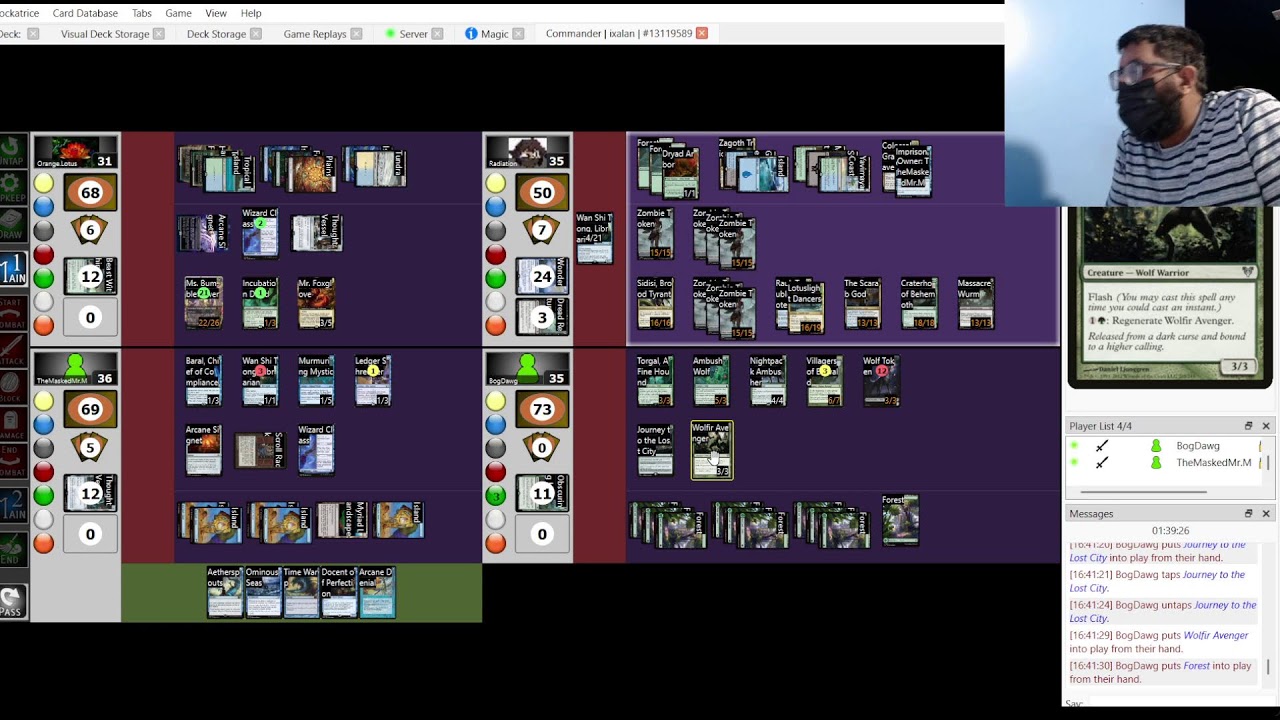Open the Magic room tab
Image resolution: width=1280 pixels, height=720 pixels.
(494, 34)
